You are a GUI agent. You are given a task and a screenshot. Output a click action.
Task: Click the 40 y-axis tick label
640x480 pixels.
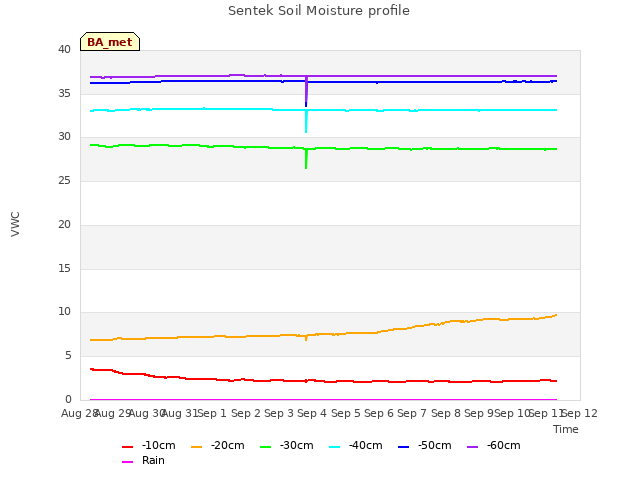pyautogui.click(x=64, y=49)
